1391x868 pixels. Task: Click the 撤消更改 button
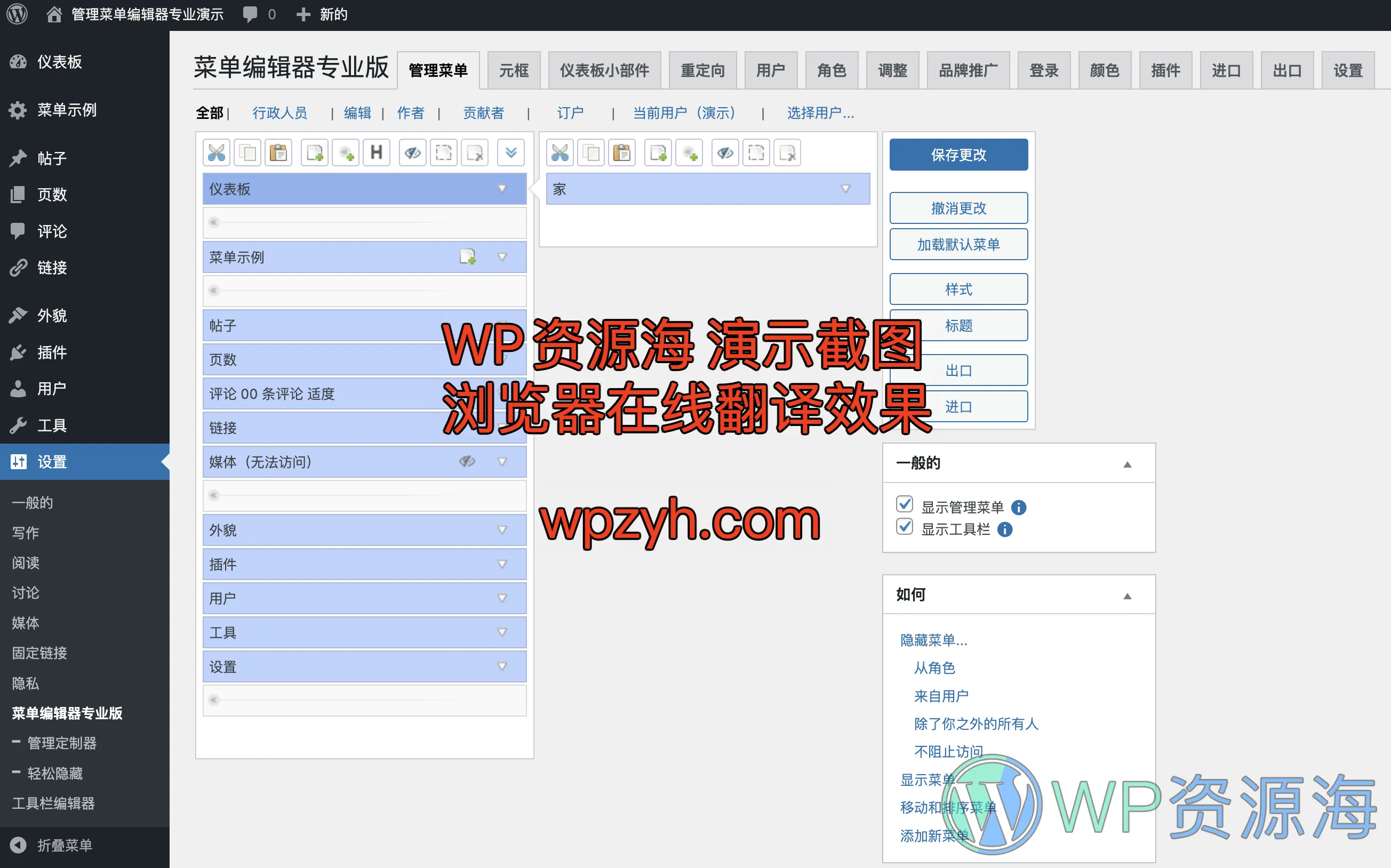(x=958, y=208)
